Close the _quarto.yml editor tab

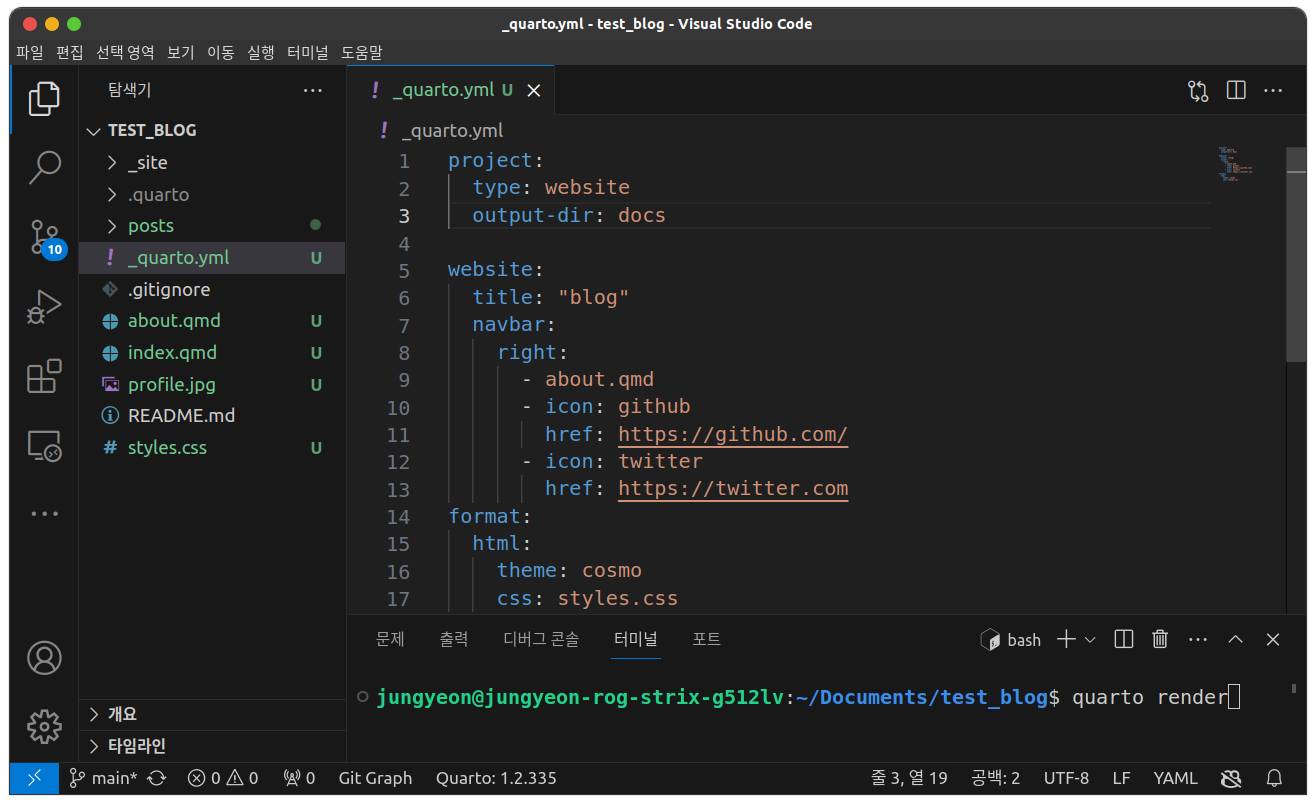click(x=534, y=90)
